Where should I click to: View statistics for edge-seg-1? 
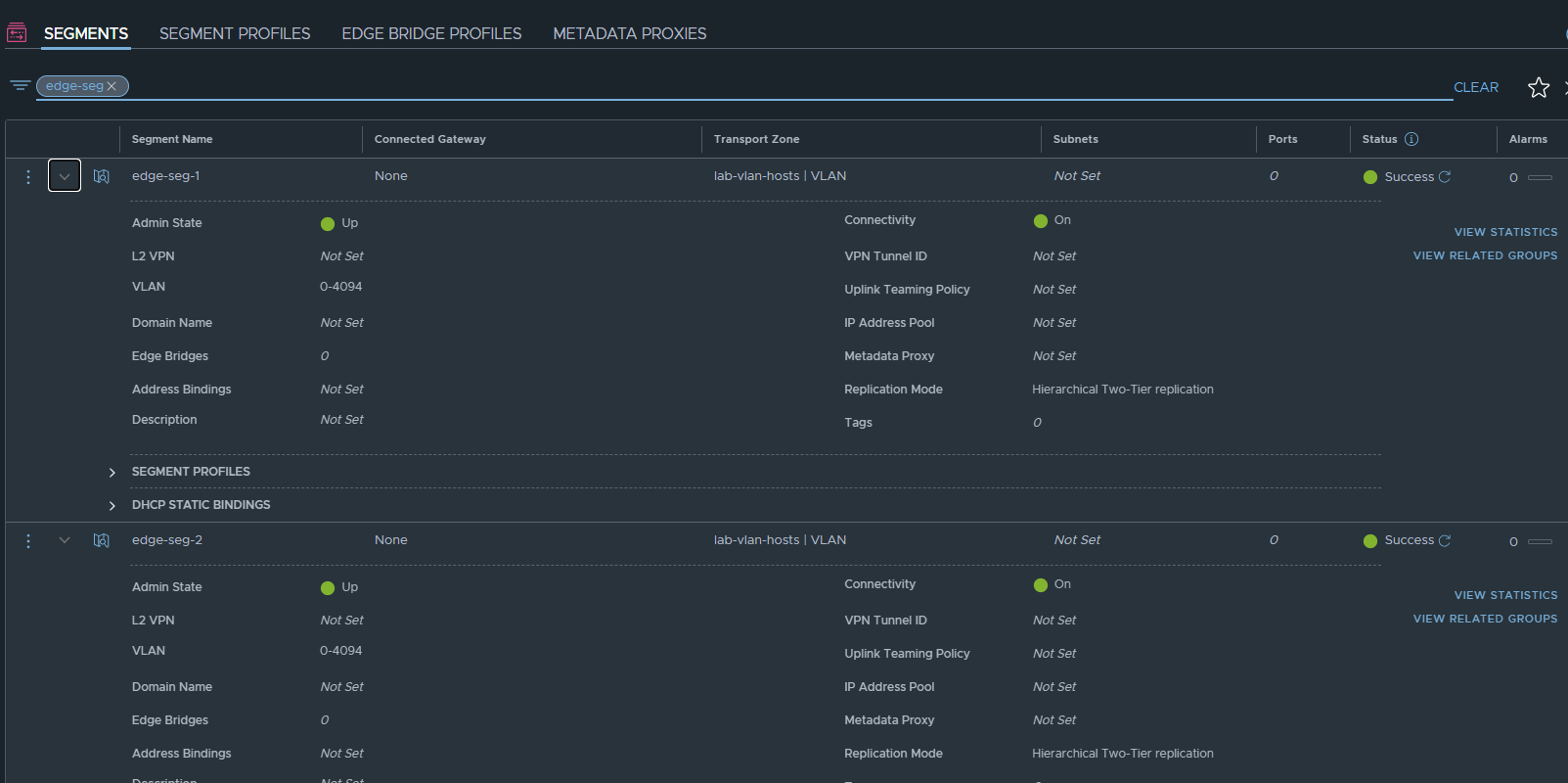point(1505,232)
